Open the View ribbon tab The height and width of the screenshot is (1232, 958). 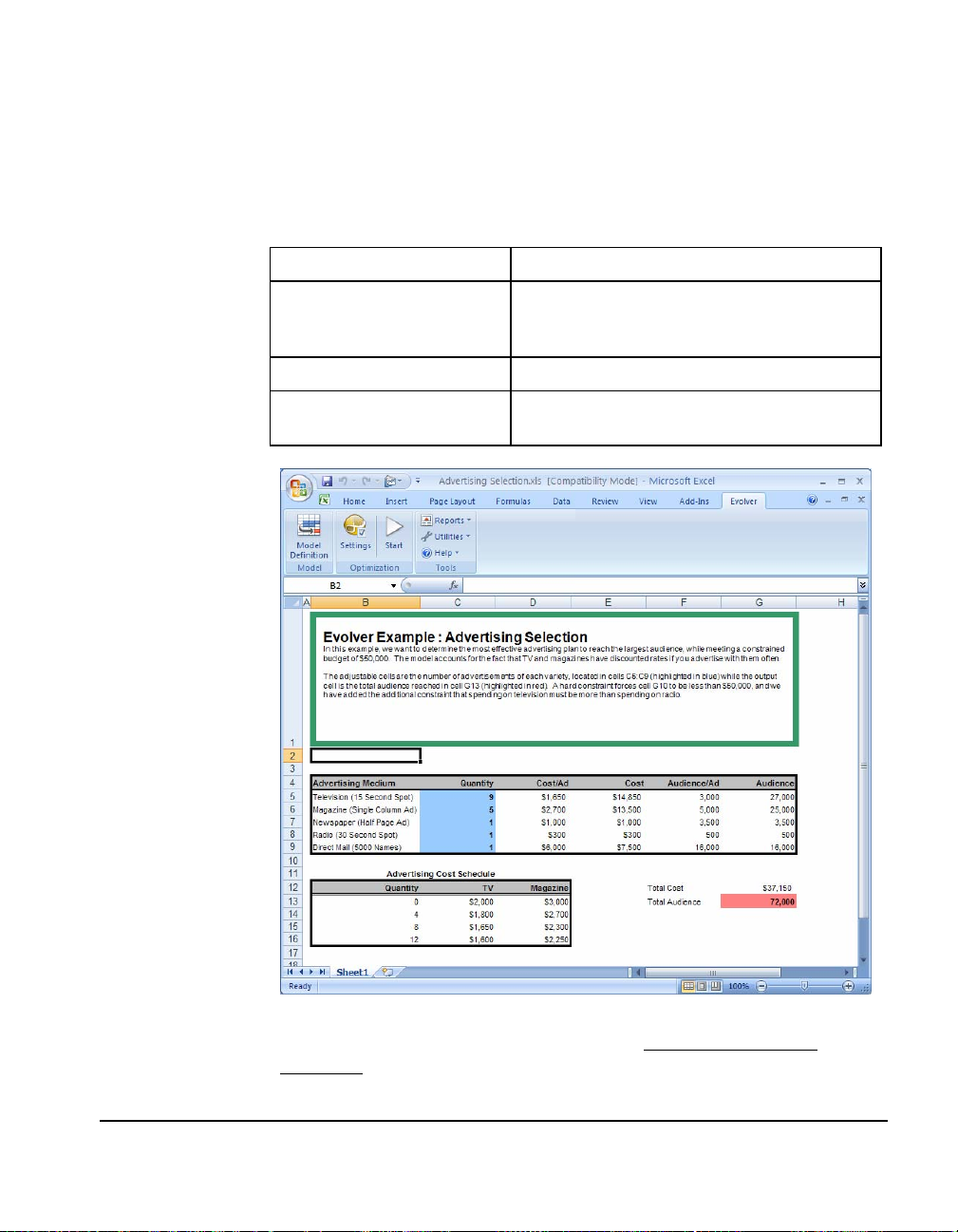[x=648, y=502]
